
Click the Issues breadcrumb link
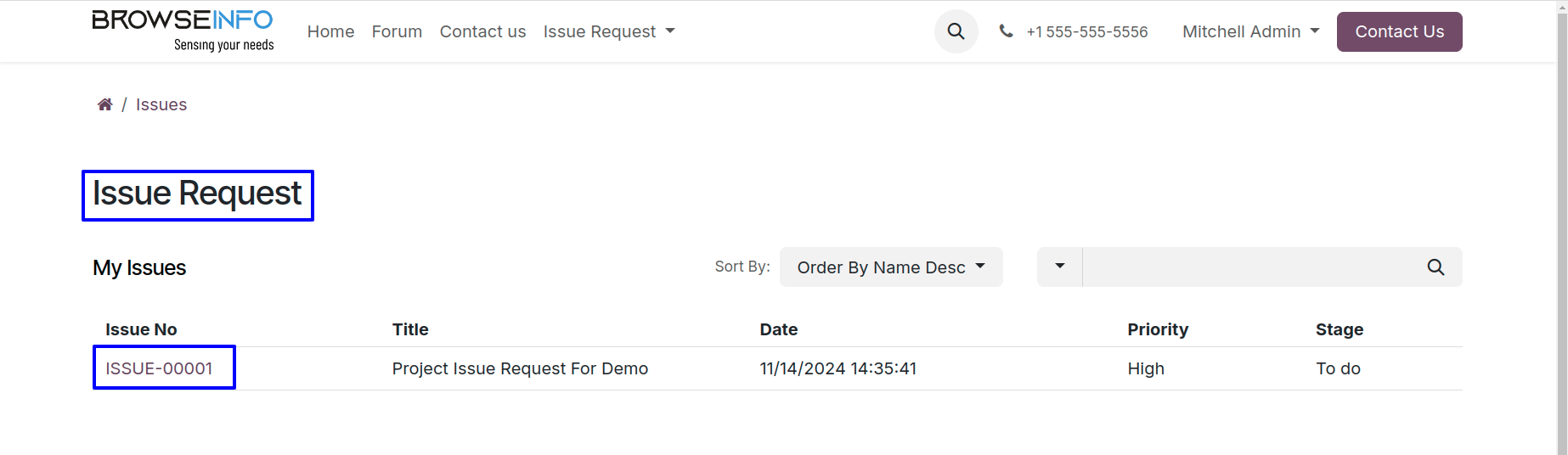[161, 104]
